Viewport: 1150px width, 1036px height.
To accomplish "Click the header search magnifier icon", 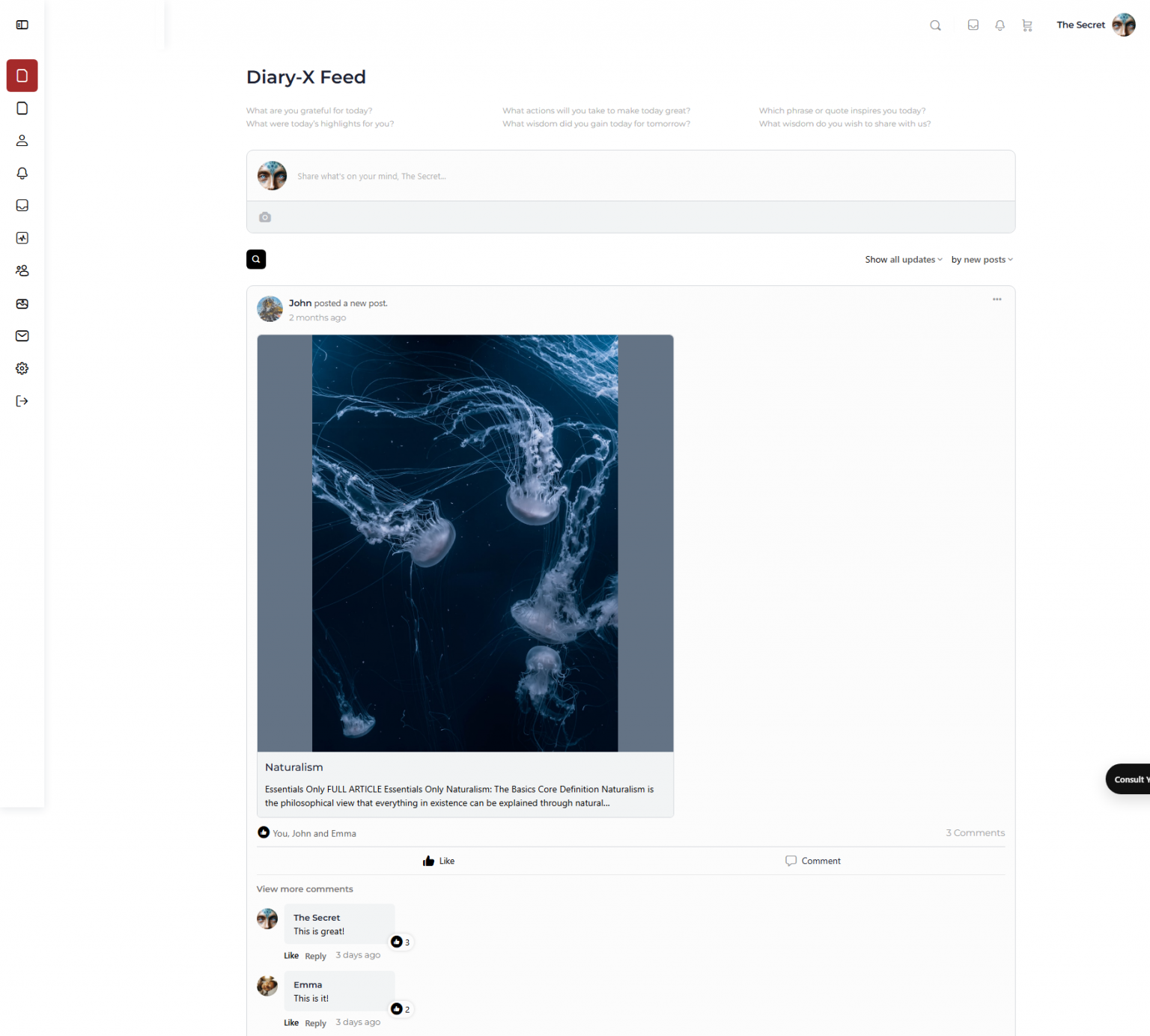I will [x=935, y=25].
